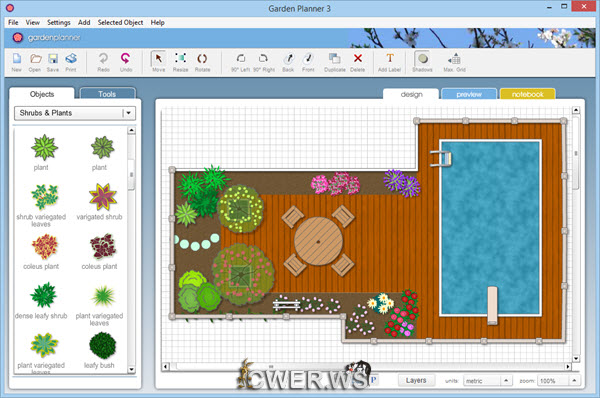Open the Selected Object menu
The width and height of the screenshot is (600, 398).
pyautogui.click(x=120, y=23)
